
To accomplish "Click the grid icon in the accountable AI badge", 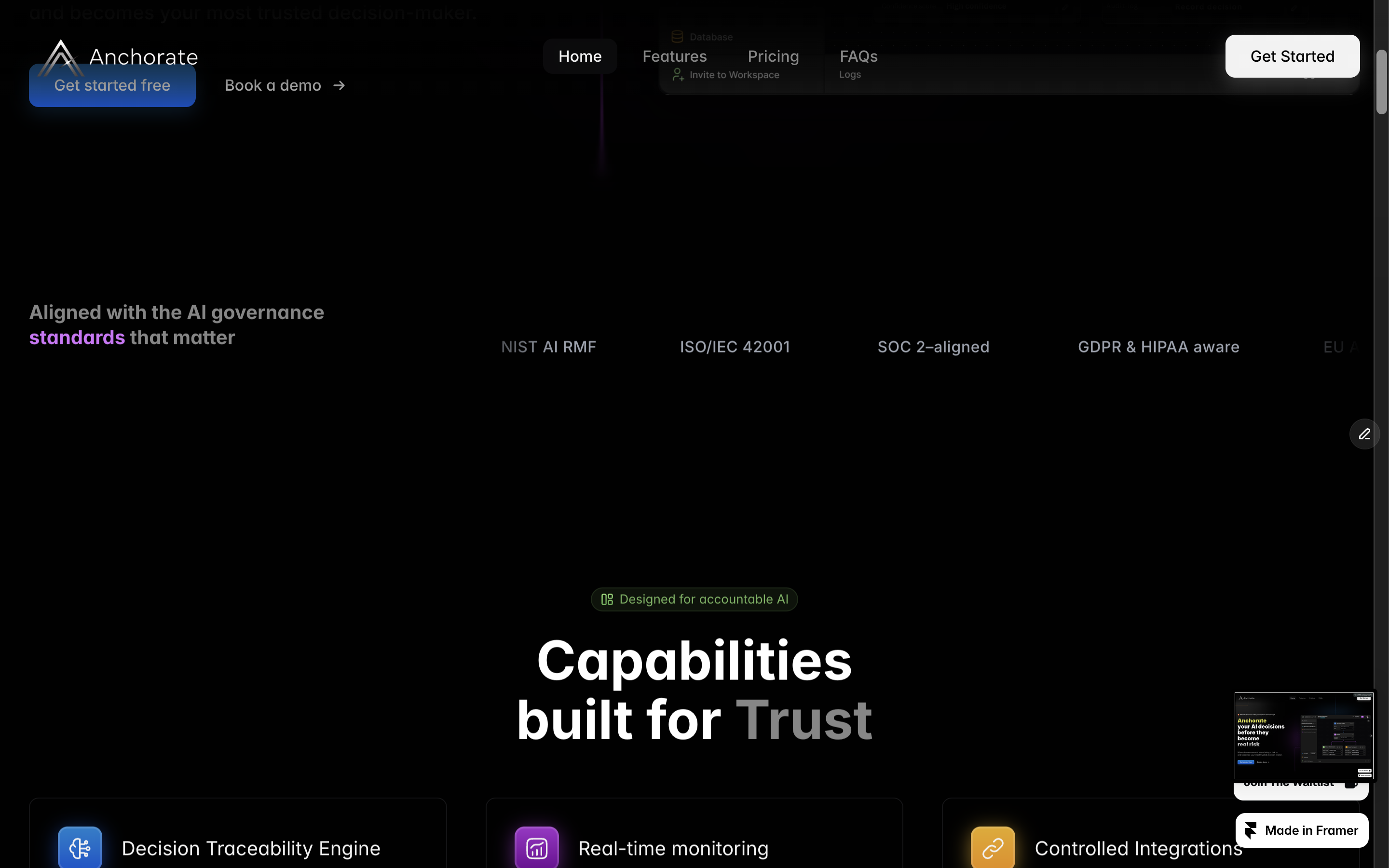I will [607, 599].
